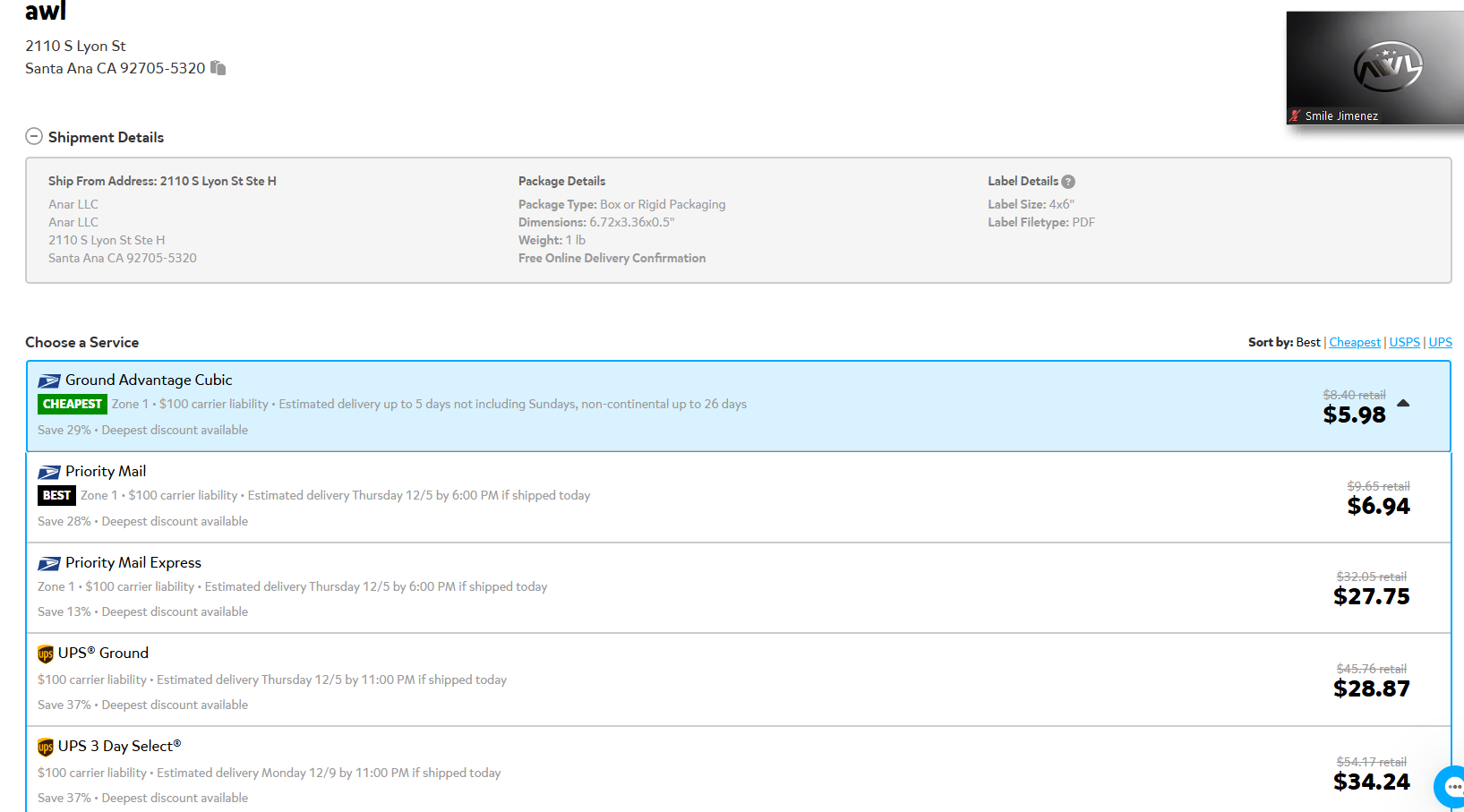Choose the Priority Mail Express service

tap(739, 587)
